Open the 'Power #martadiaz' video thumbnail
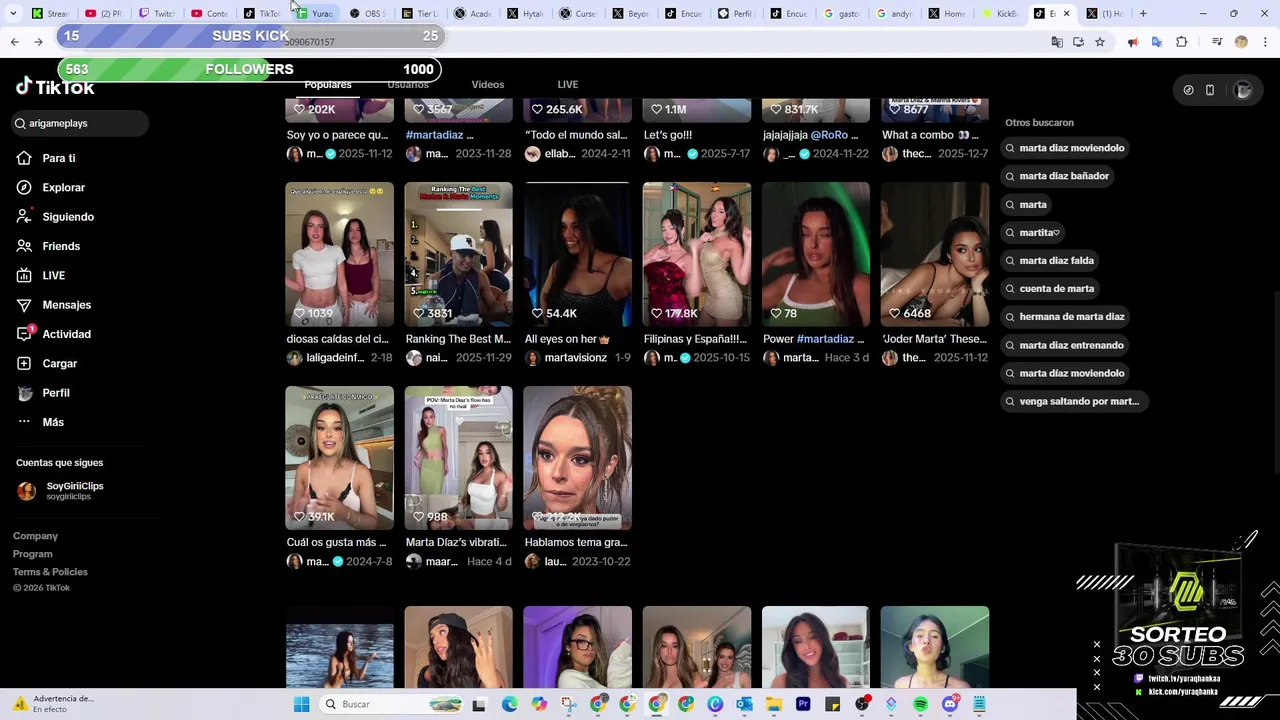Screen dimensions: 1280x720 pyautogui.click(x=816, y=254)
